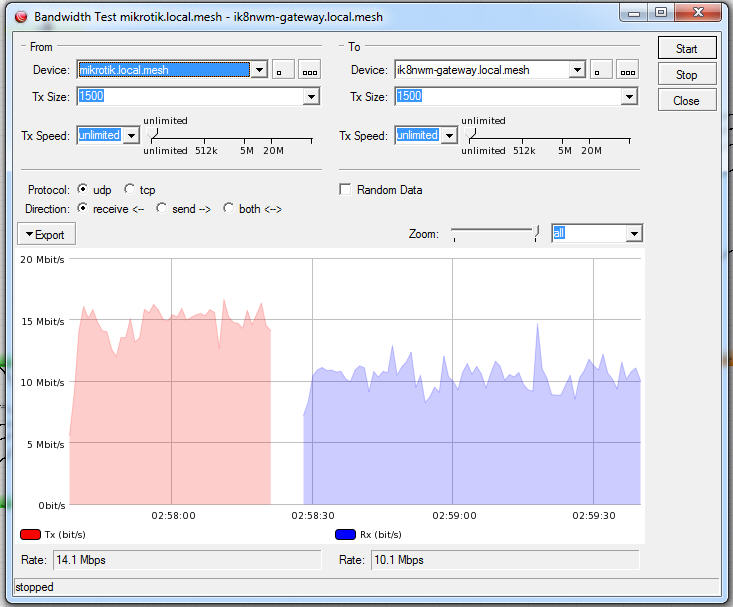Click the Stop button

(687, 74)
